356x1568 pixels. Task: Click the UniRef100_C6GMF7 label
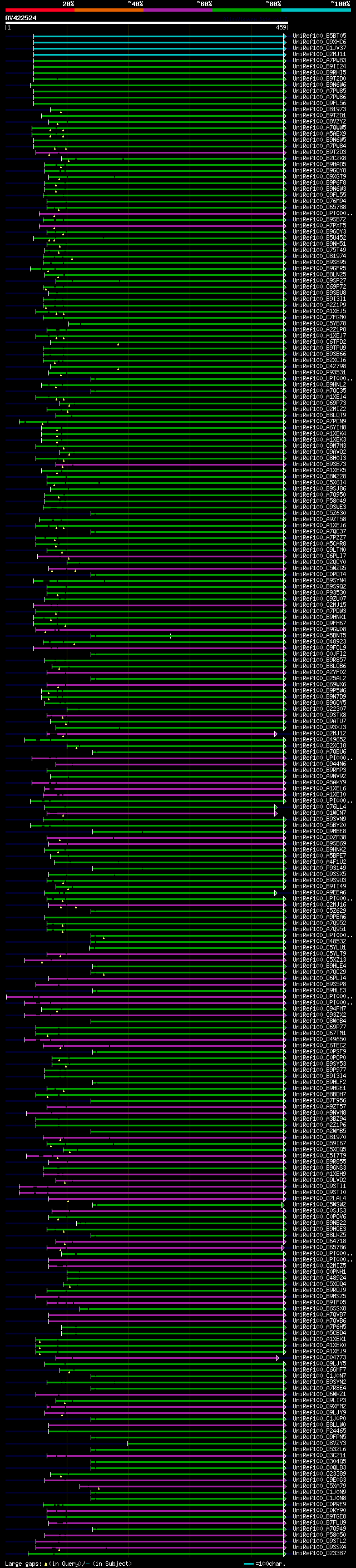click(319, 1369)
